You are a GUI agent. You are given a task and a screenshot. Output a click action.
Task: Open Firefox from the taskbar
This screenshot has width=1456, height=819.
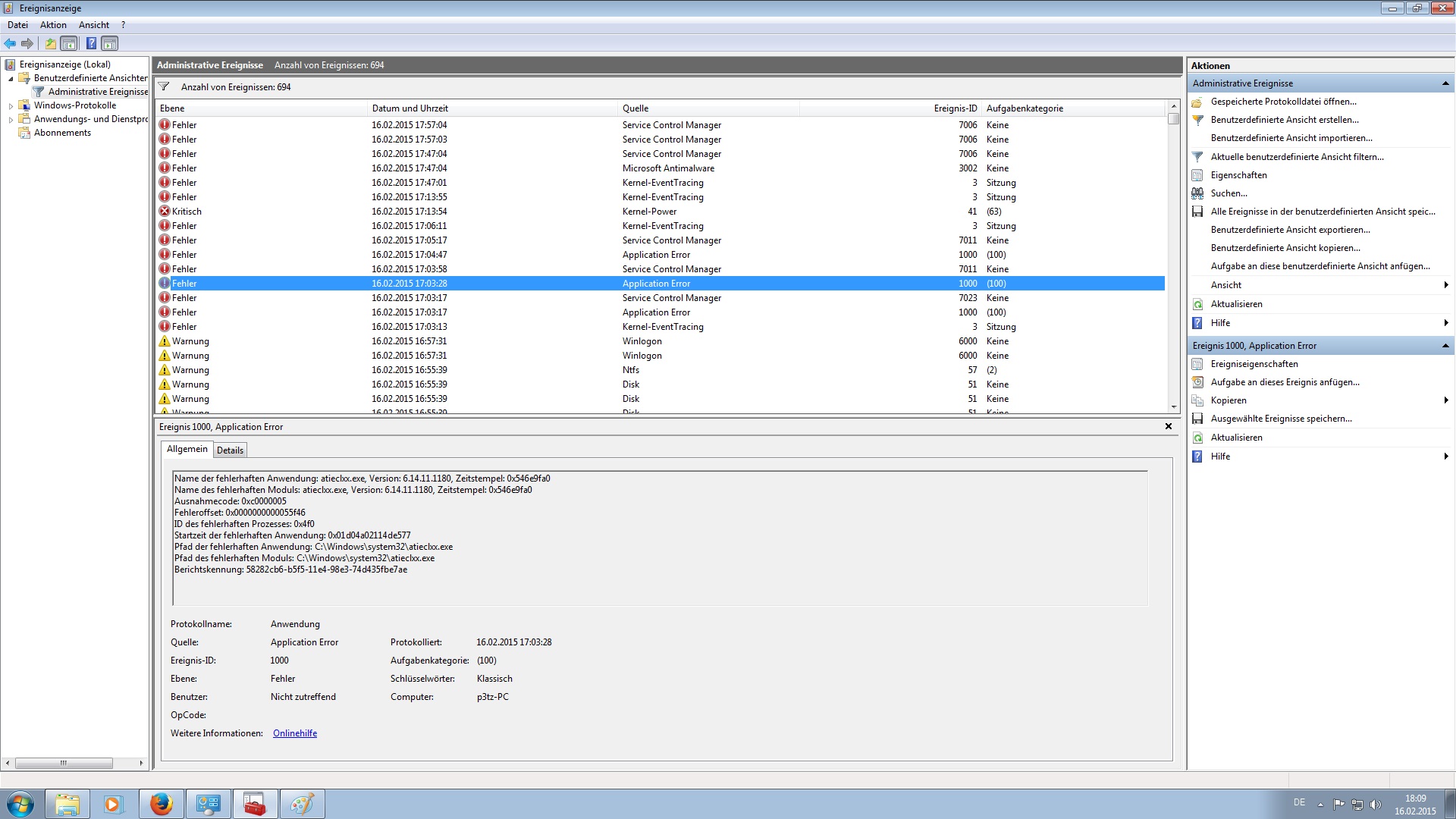(x=161, y=804)
